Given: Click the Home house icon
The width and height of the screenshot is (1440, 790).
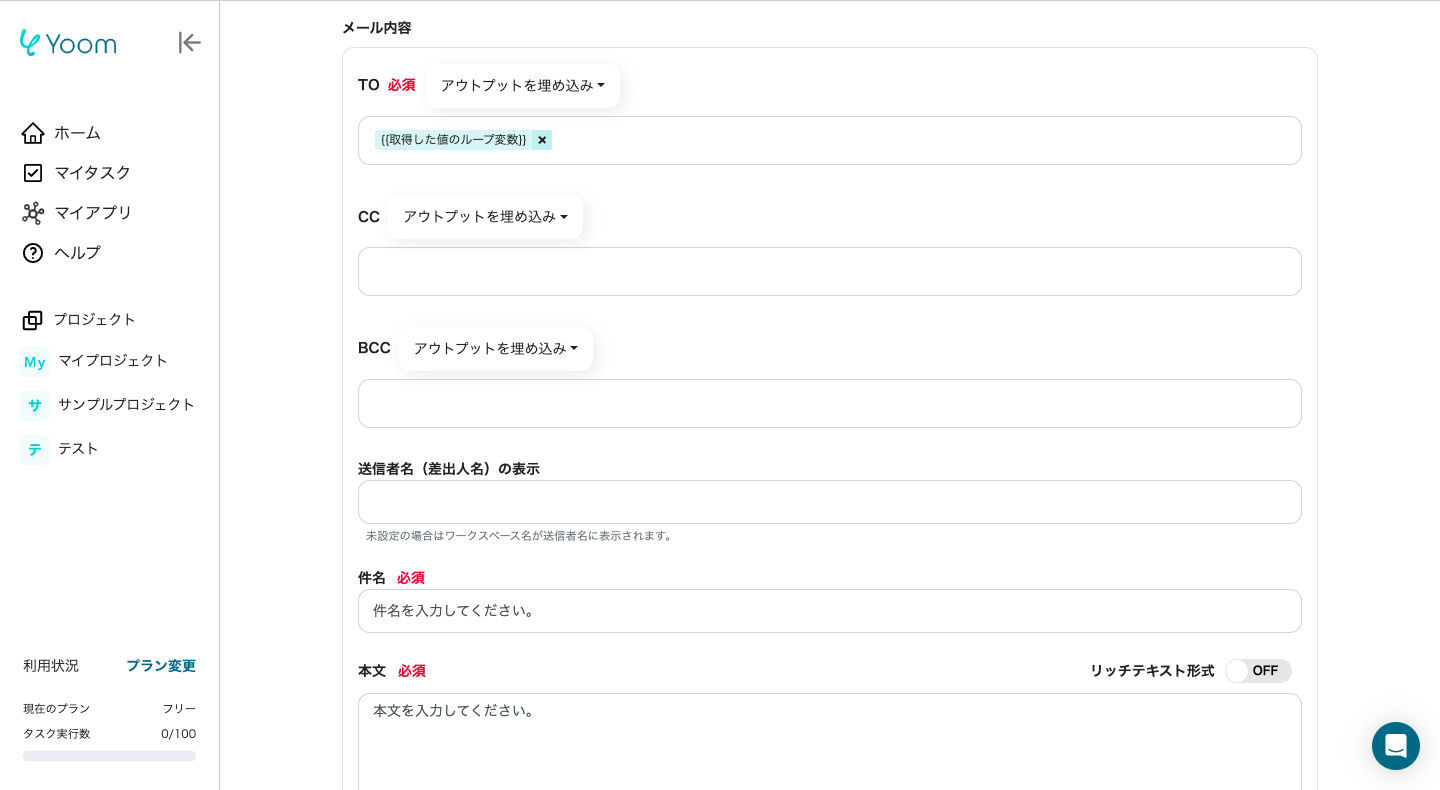Looking at the screenshot, I should [33, 133].
